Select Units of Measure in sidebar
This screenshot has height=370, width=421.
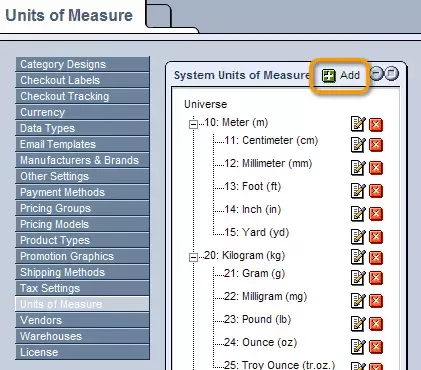[82, 304]
